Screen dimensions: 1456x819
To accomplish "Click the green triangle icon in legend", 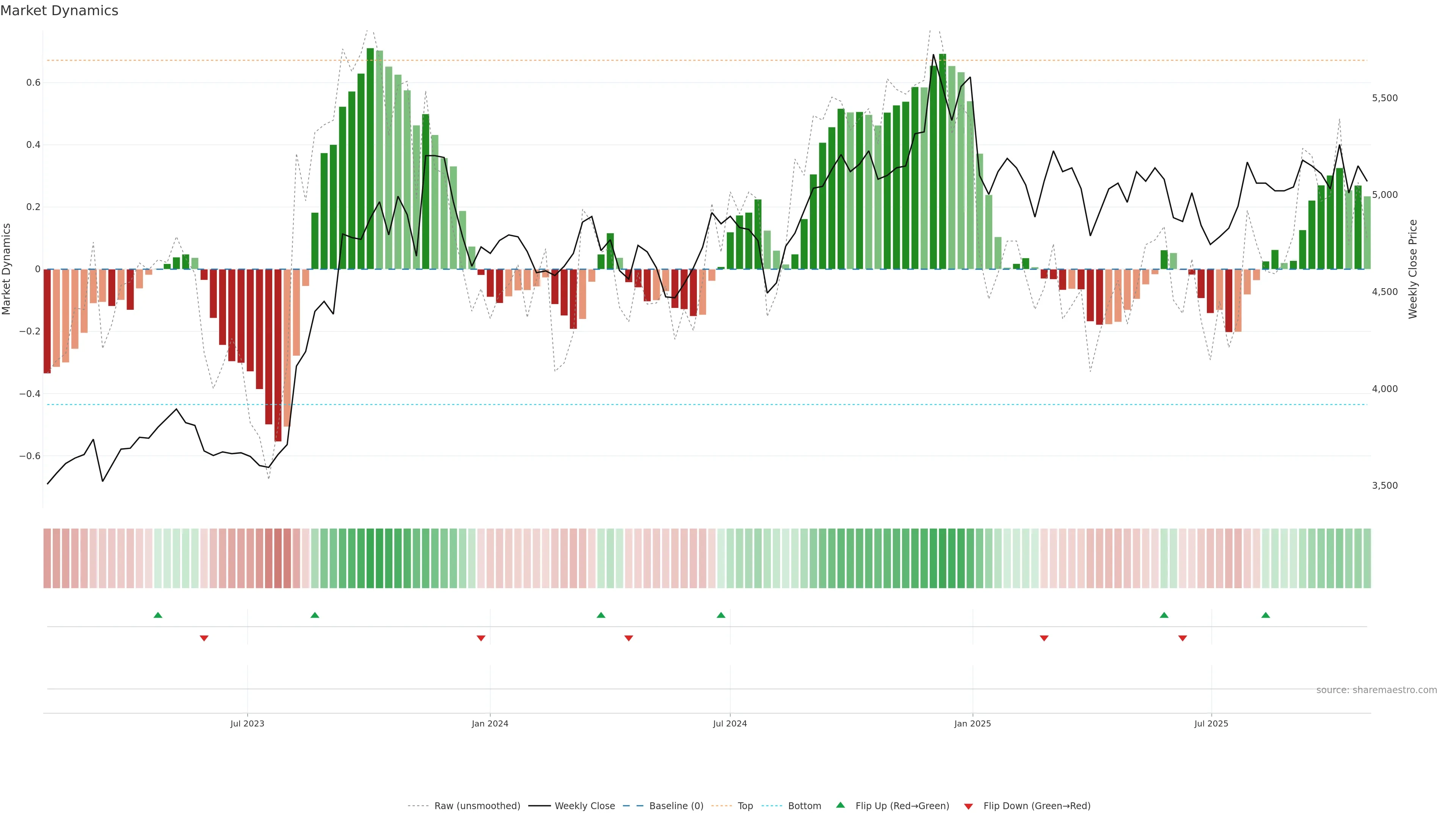I will coord(841,805).
